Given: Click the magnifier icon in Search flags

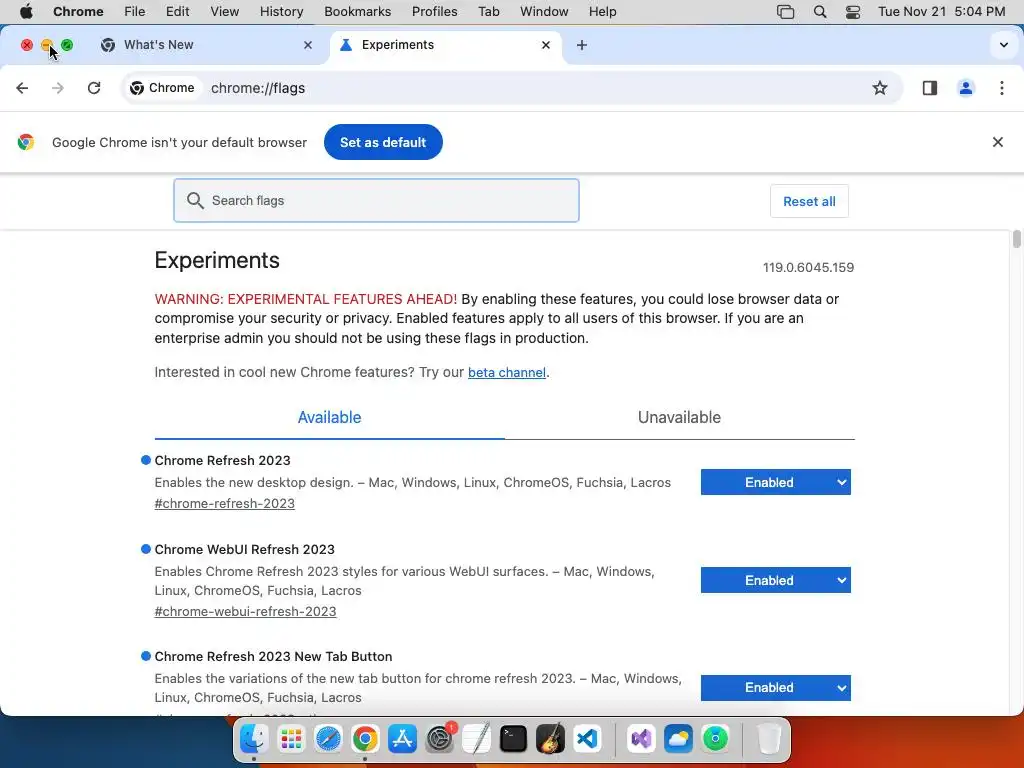Looking at the screenshot, I should tap(195, 200).
